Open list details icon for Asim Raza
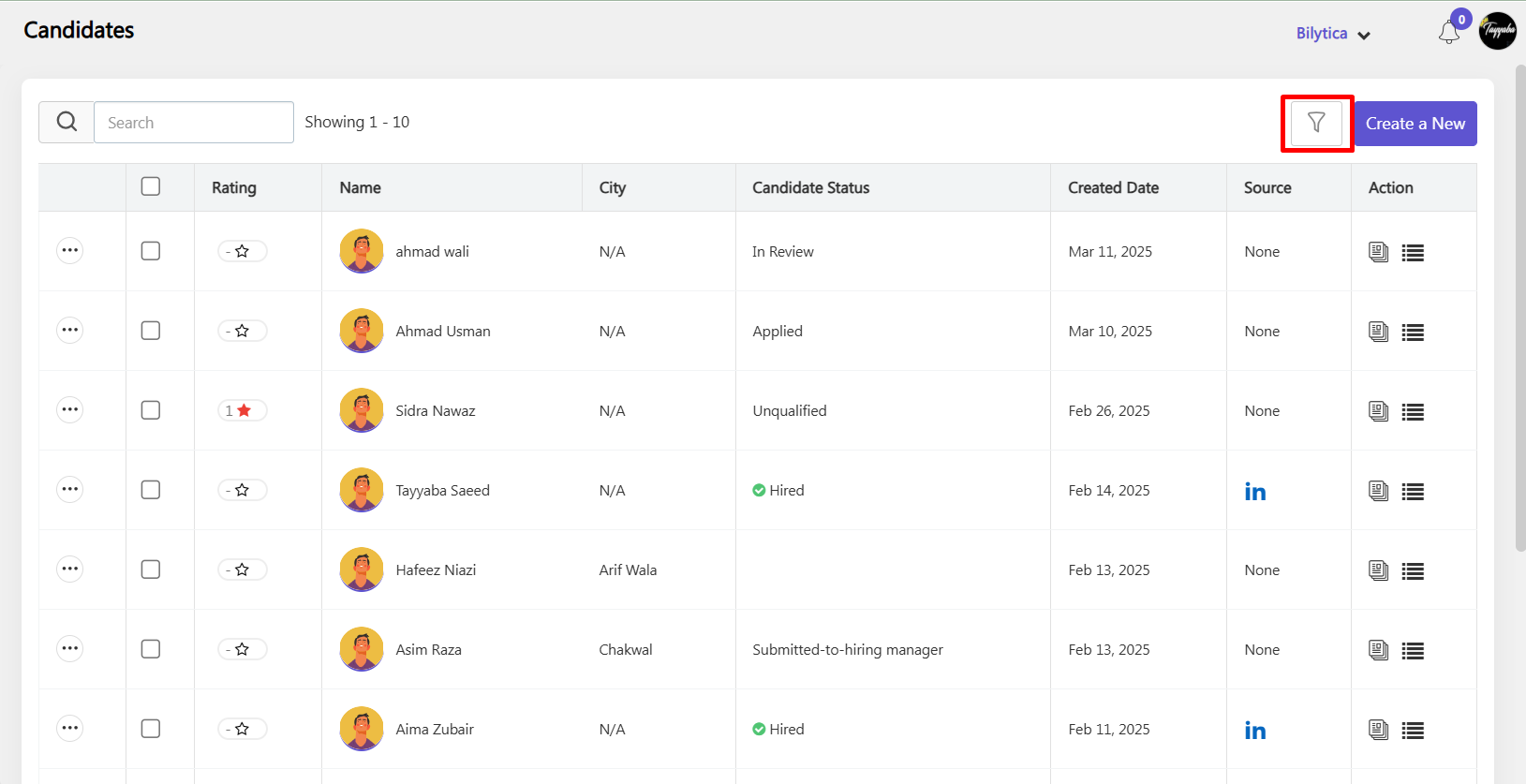This screenshot has height=784, width=1526. [1413, 650]
